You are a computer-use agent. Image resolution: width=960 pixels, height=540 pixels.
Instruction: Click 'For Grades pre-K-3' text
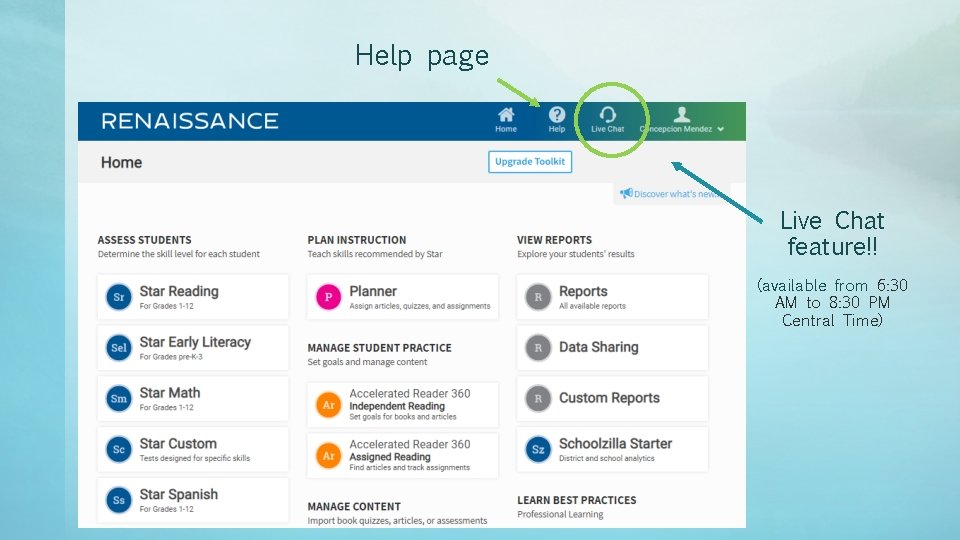(171, 357)
